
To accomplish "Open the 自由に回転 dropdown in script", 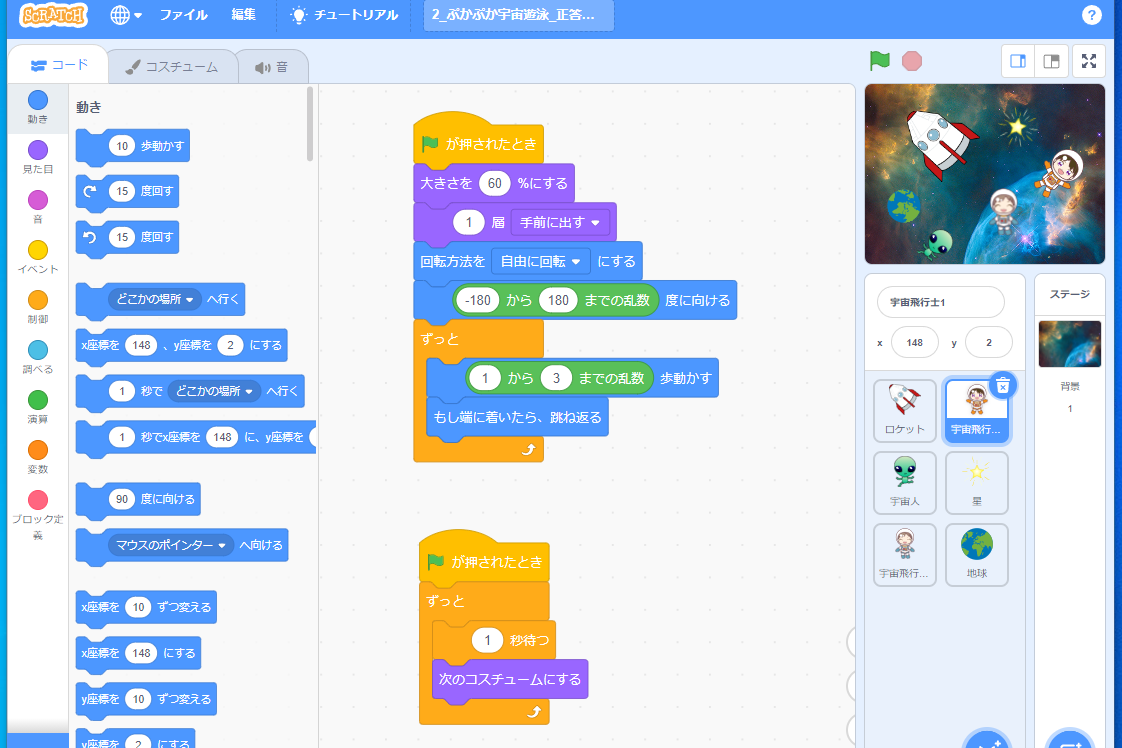I will (540, 261).
